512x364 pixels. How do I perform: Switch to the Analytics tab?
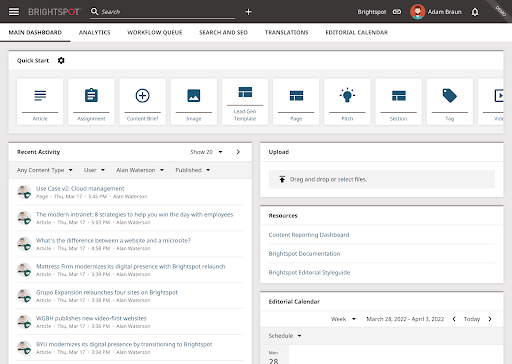[95, 33]
